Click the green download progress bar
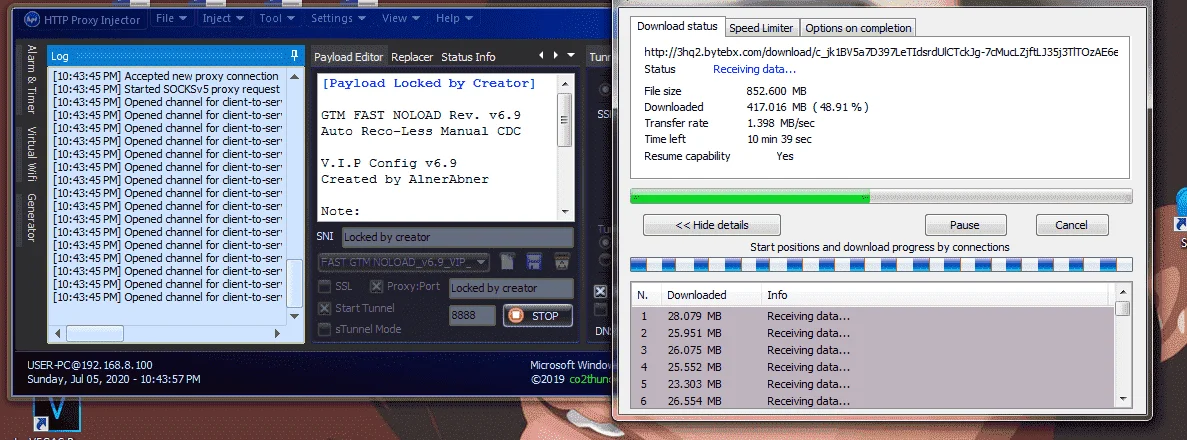The width and height of the screenshot is (1187, 440). click(x=881, y=197)
